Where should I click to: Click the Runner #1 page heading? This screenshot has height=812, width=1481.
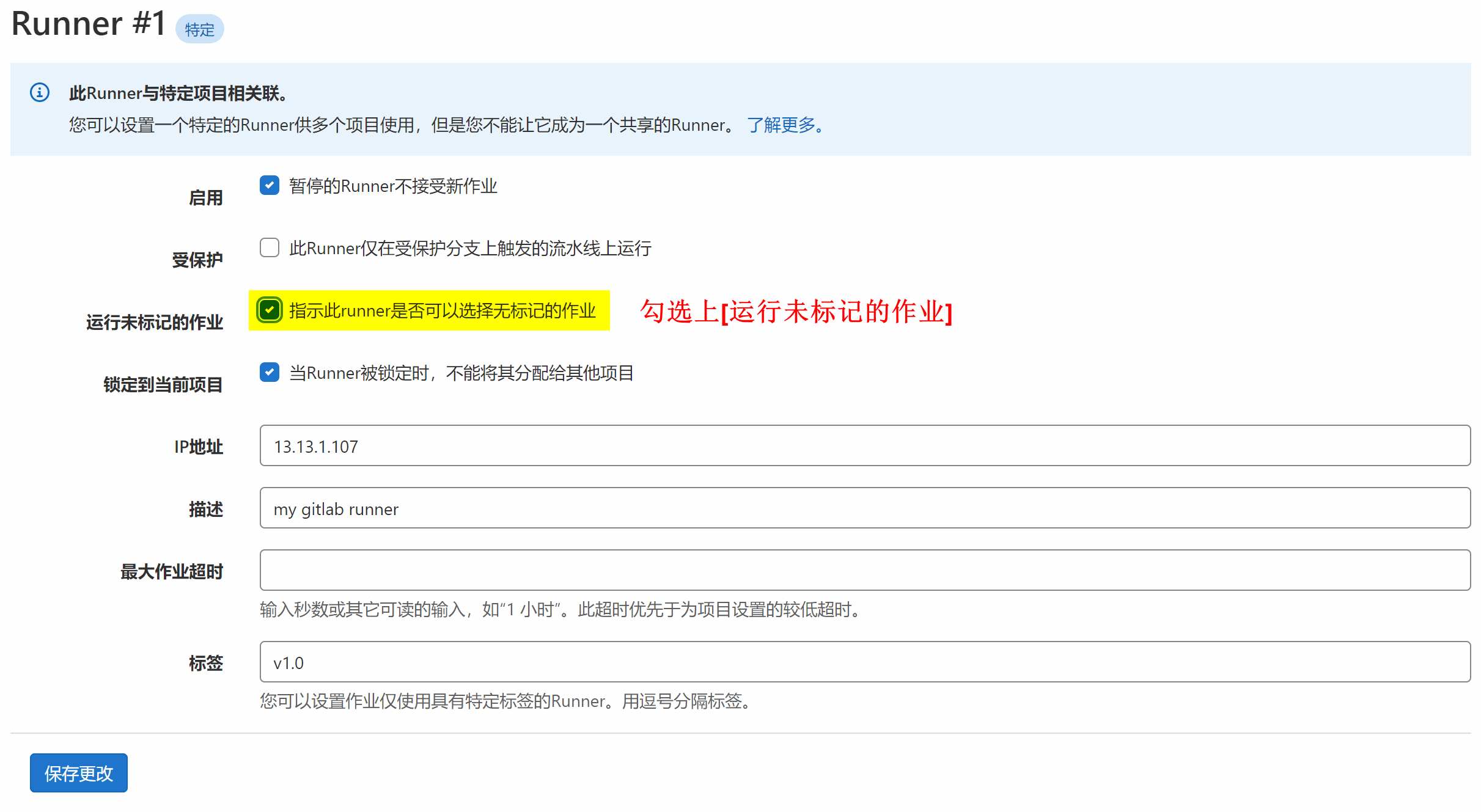89,24
